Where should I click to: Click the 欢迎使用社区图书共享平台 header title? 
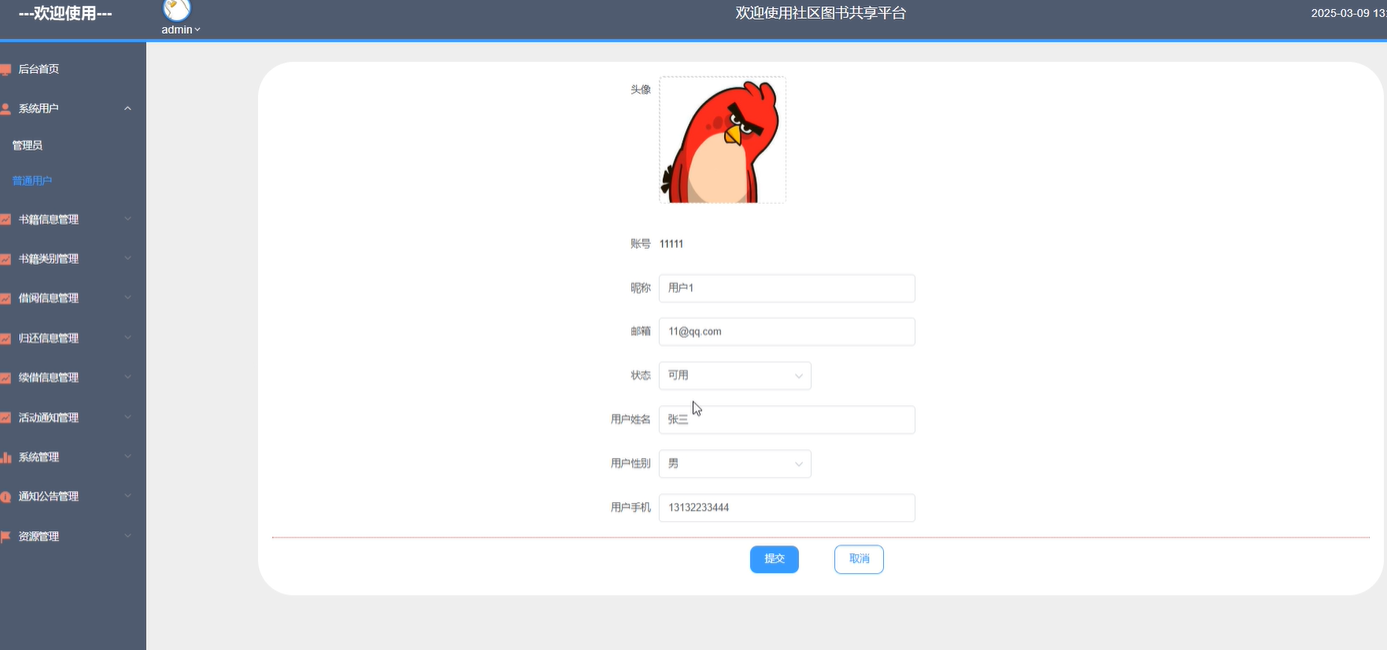(821, 13)
